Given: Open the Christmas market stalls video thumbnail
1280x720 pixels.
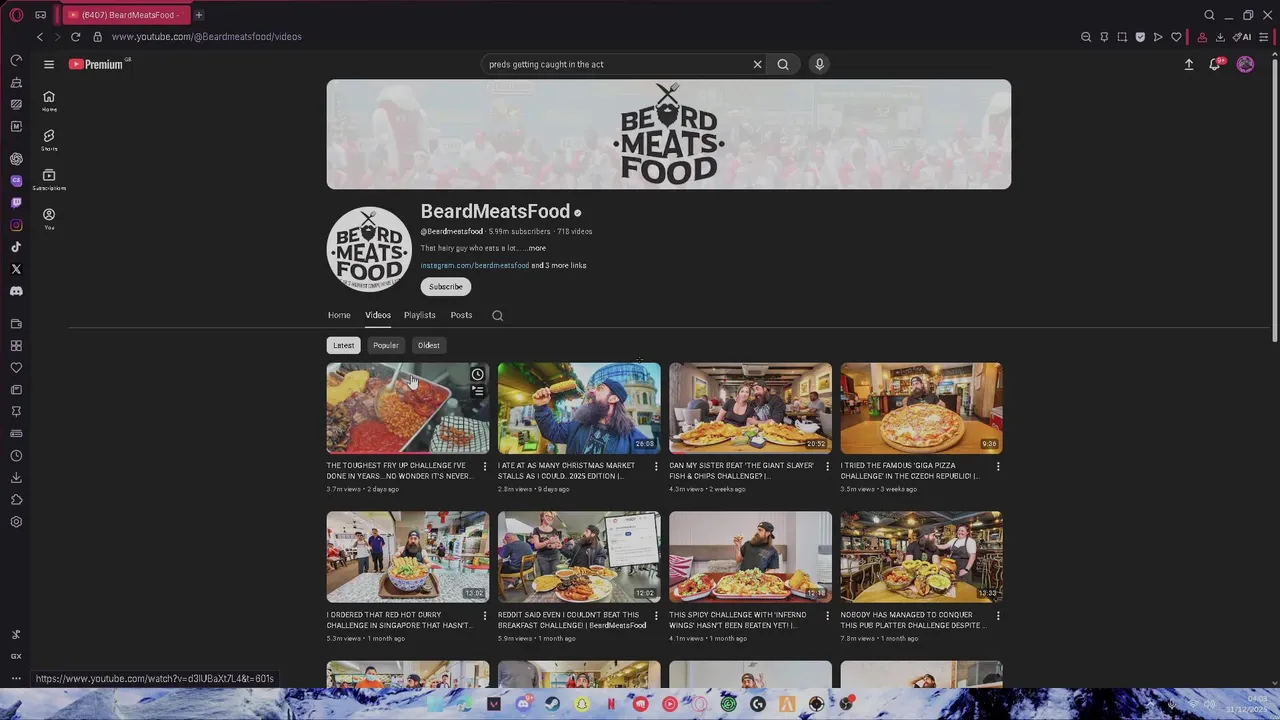Looking at the screenshot, I should click(579, 408).
